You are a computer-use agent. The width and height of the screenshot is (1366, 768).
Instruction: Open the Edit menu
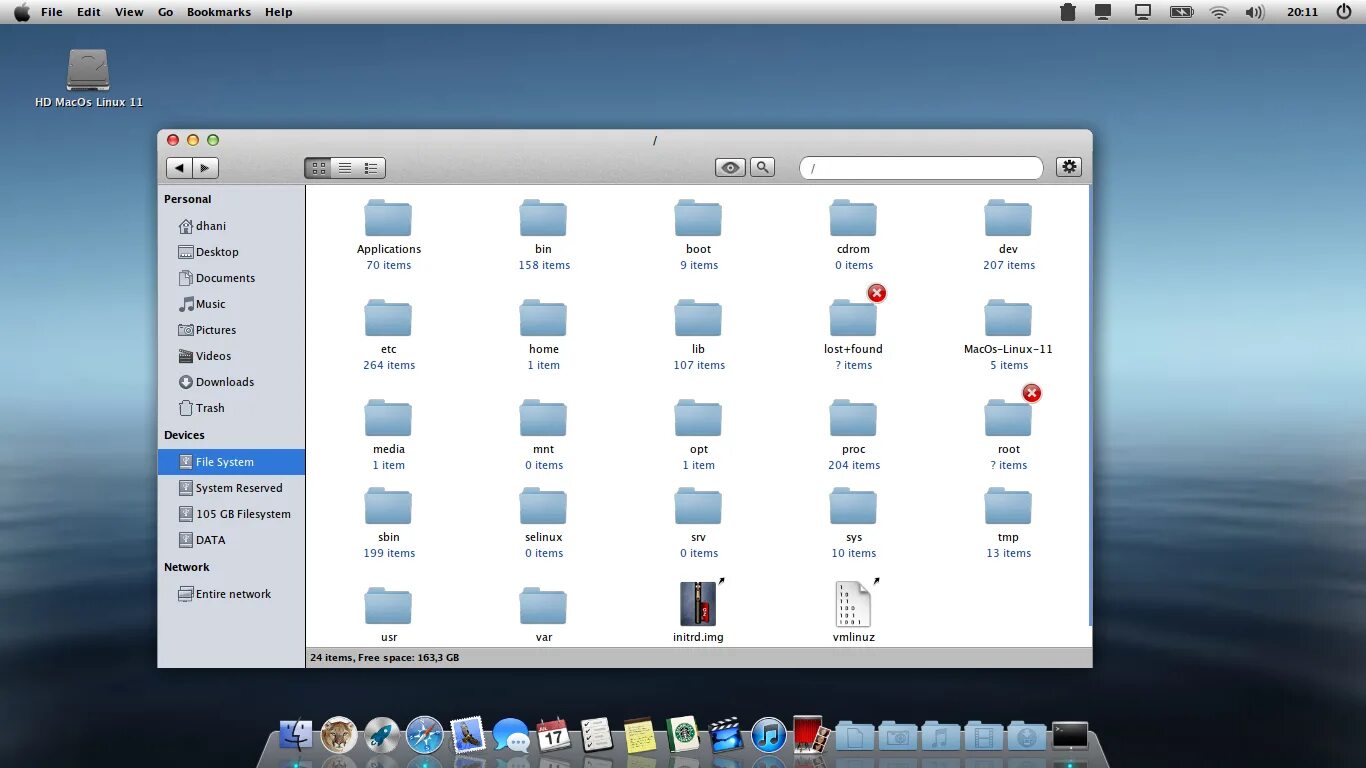[x=89, y=12]
